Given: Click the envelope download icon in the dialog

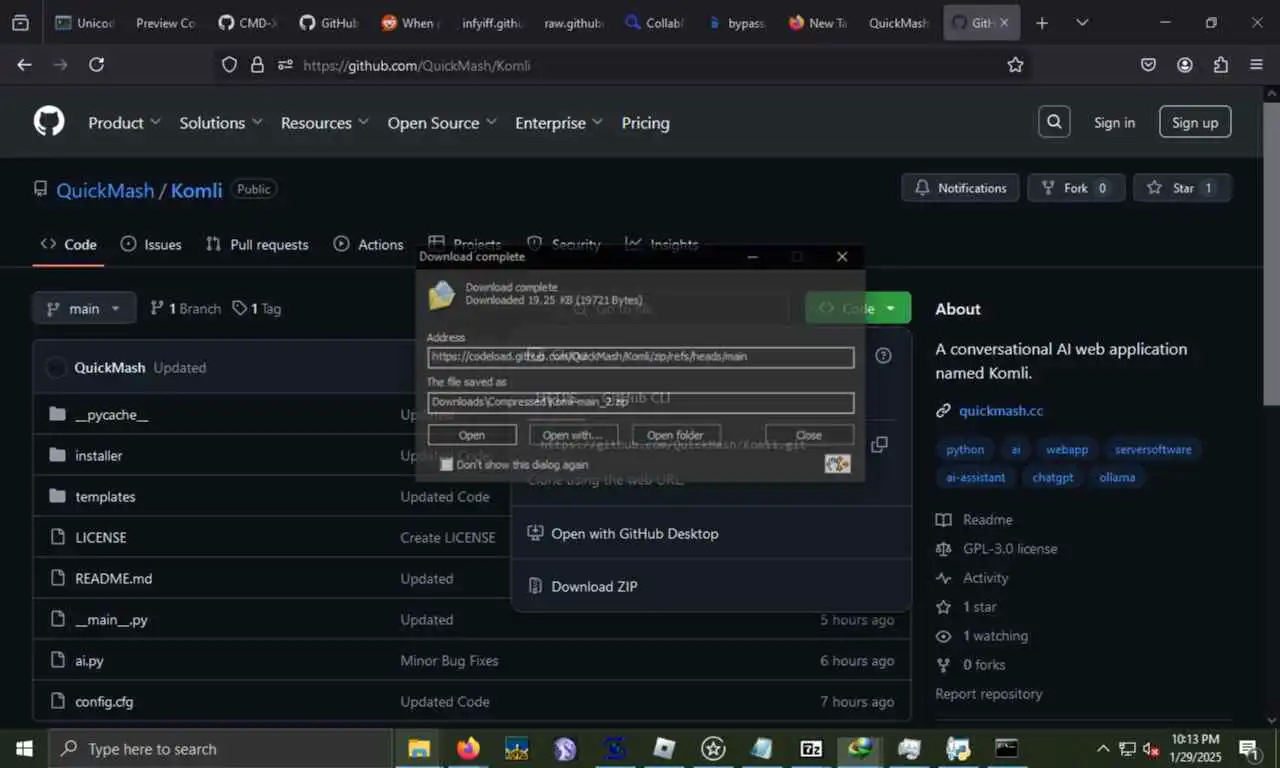Looking at the screenshot, I should [x=442, y=295].
